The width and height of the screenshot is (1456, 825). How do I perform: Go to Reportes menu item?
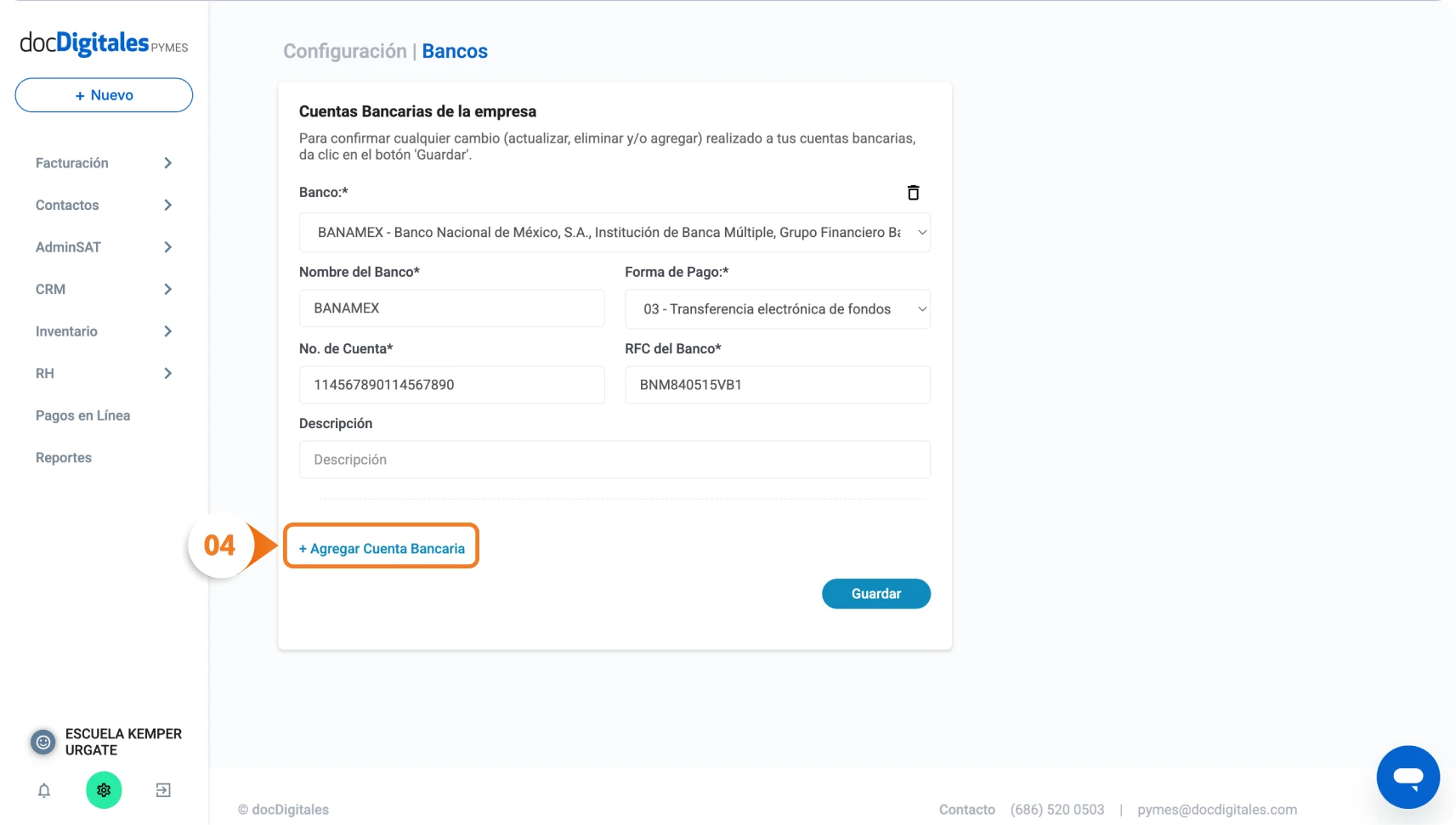(64, 458)
